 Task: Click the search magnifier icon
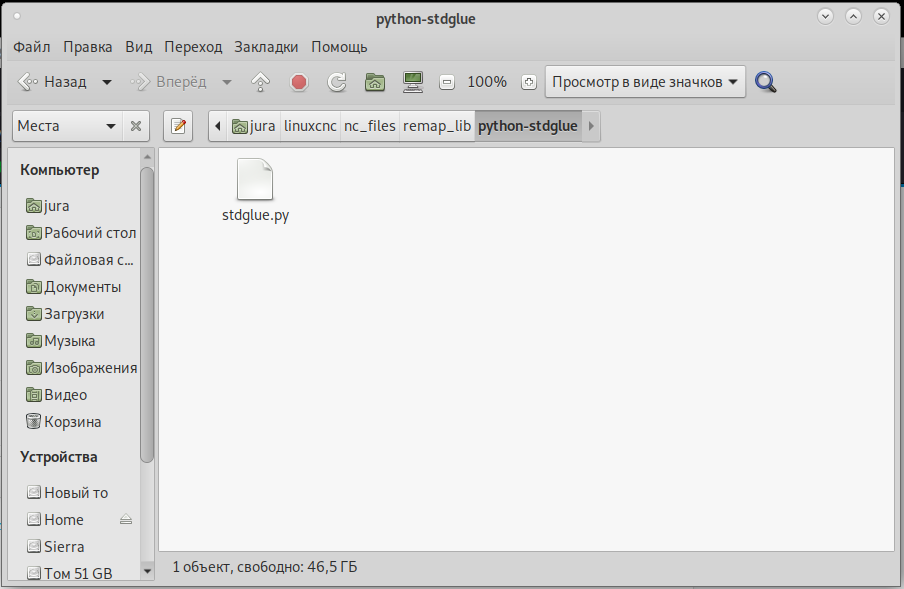[766, 82]
